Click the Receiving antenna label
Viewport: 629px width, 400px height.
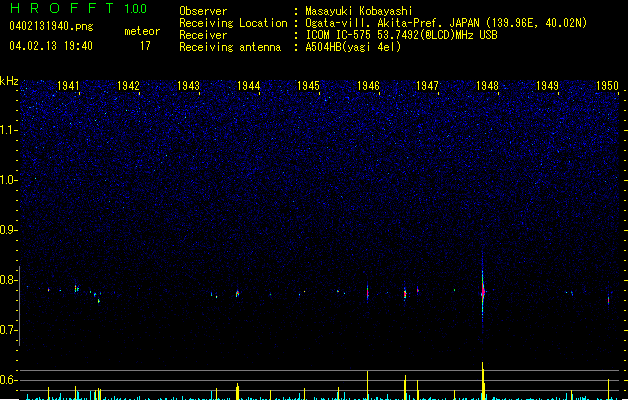coord(230,47)
